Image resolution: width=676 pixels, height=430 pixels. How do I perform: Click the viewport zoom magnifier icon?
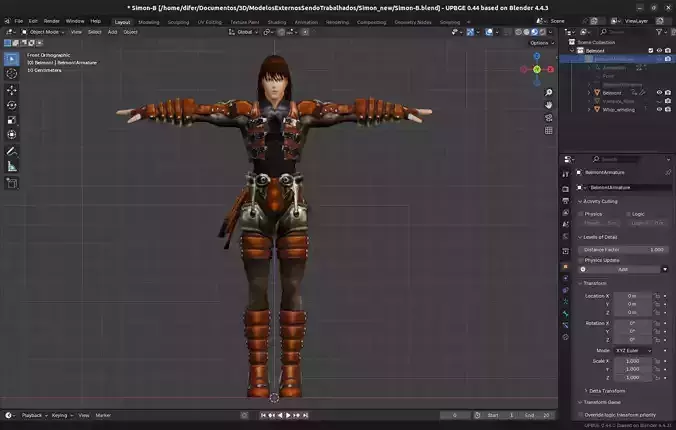pos(549,92)
